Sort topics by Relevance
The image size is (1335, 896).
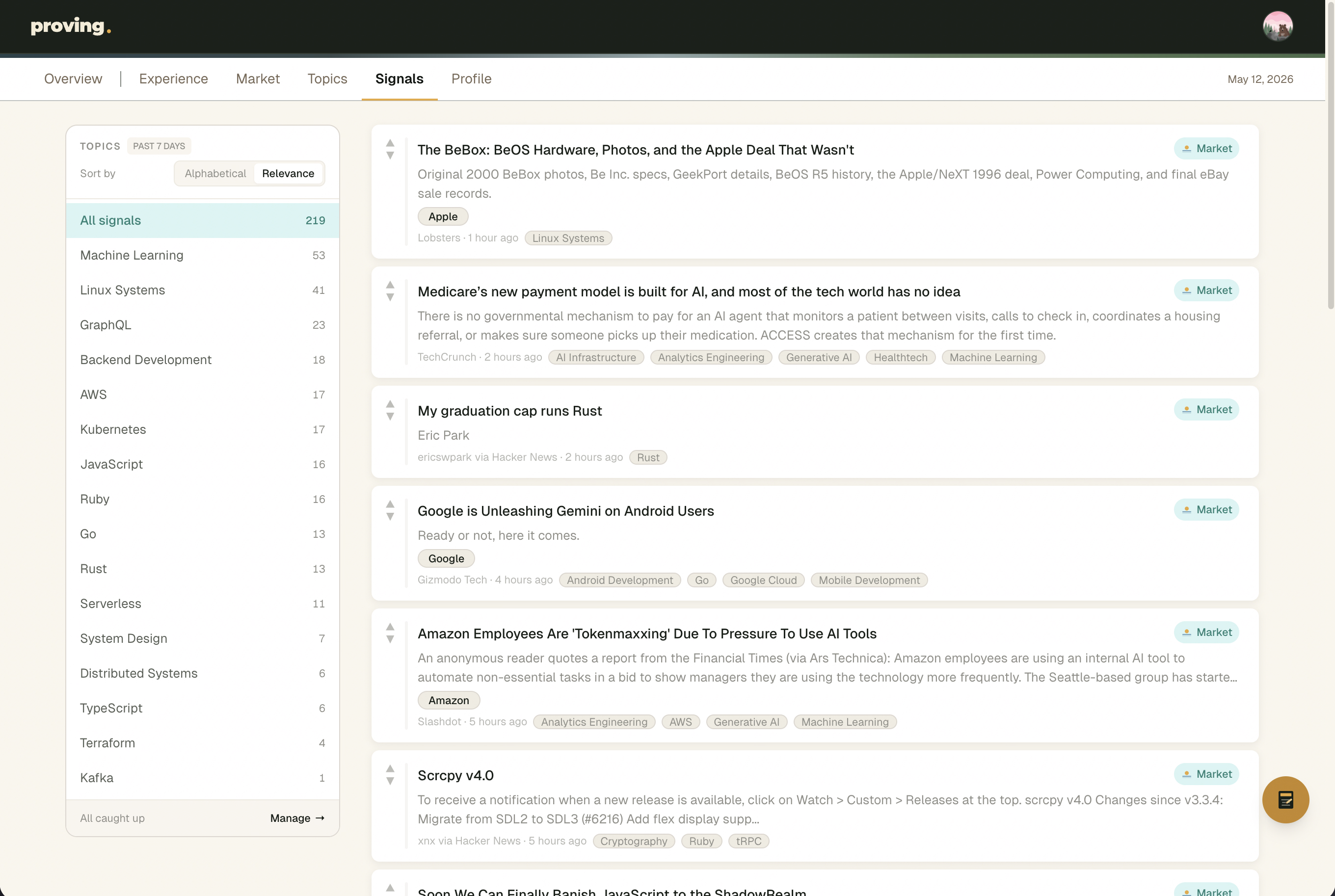click(288, 174)
